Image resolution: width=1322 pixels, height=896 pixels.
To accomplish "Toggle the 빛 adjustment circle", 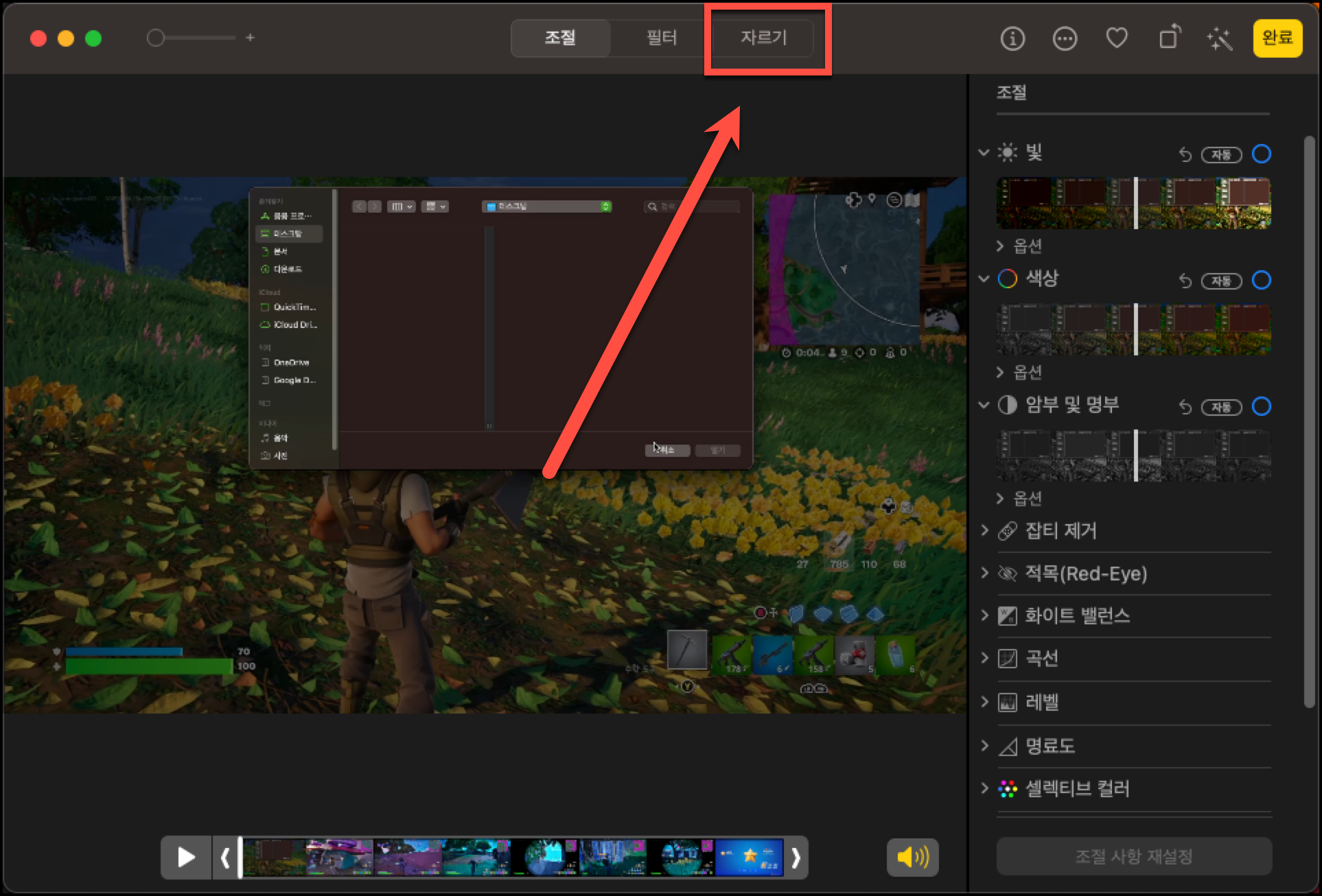I will (x=1261, y=154).
